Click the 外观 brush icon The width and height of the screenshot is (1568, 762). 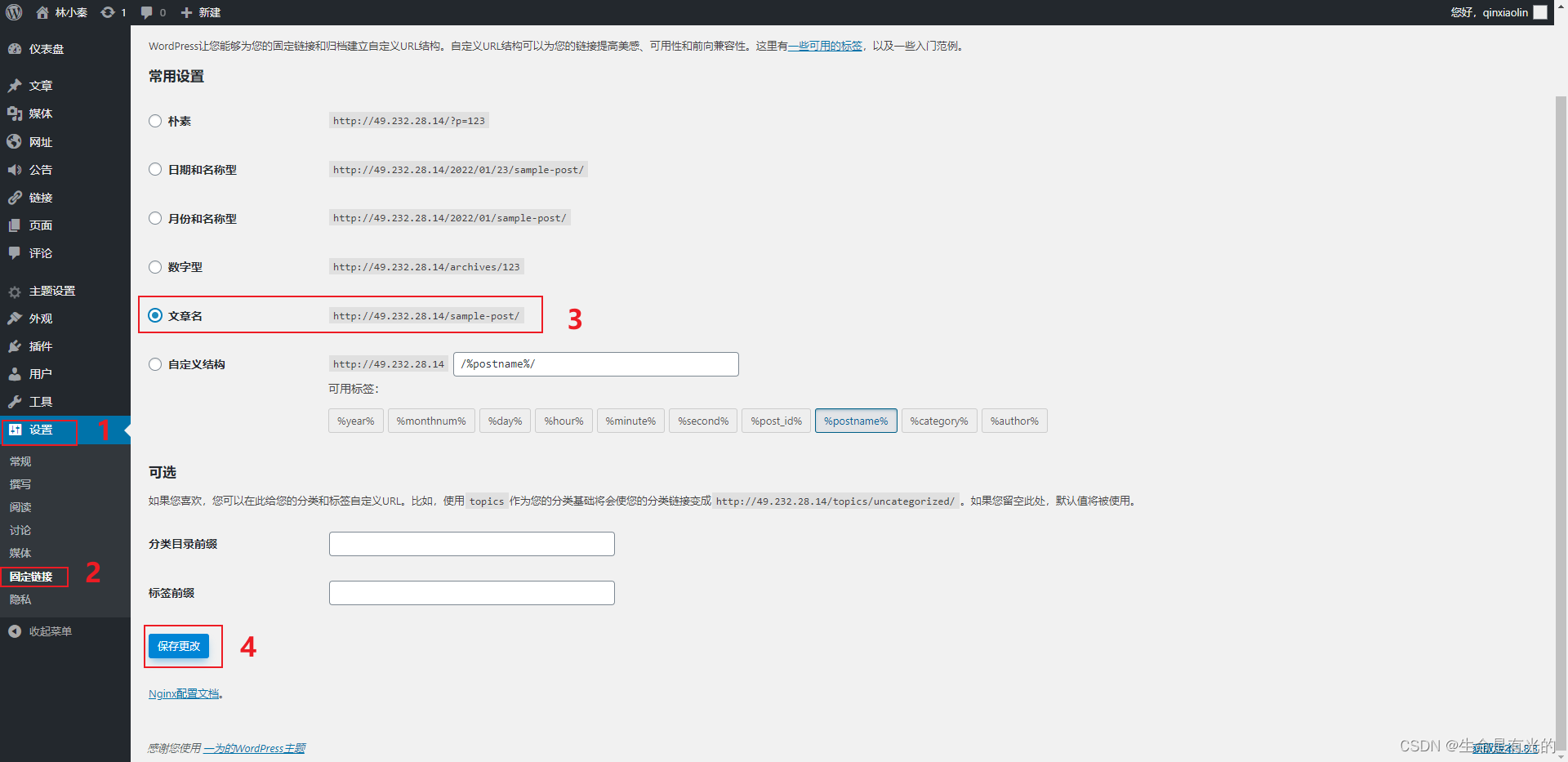click(x=15, y=319)
